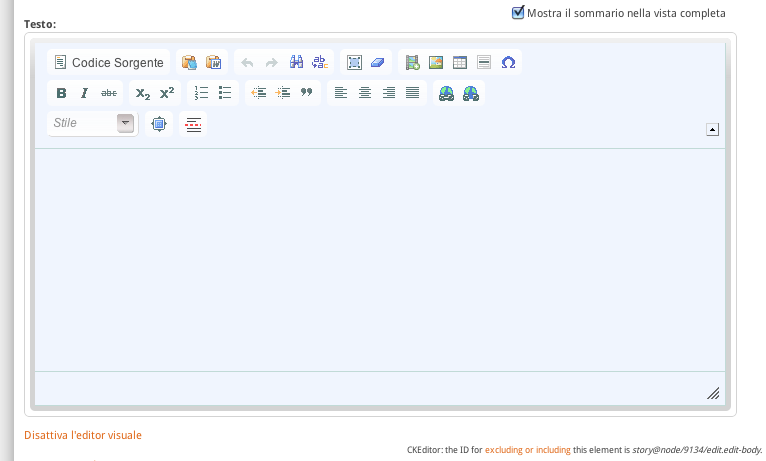This screenshot has width=766, height=461.
Task: Open the Replace text tool
Action: 320,62
